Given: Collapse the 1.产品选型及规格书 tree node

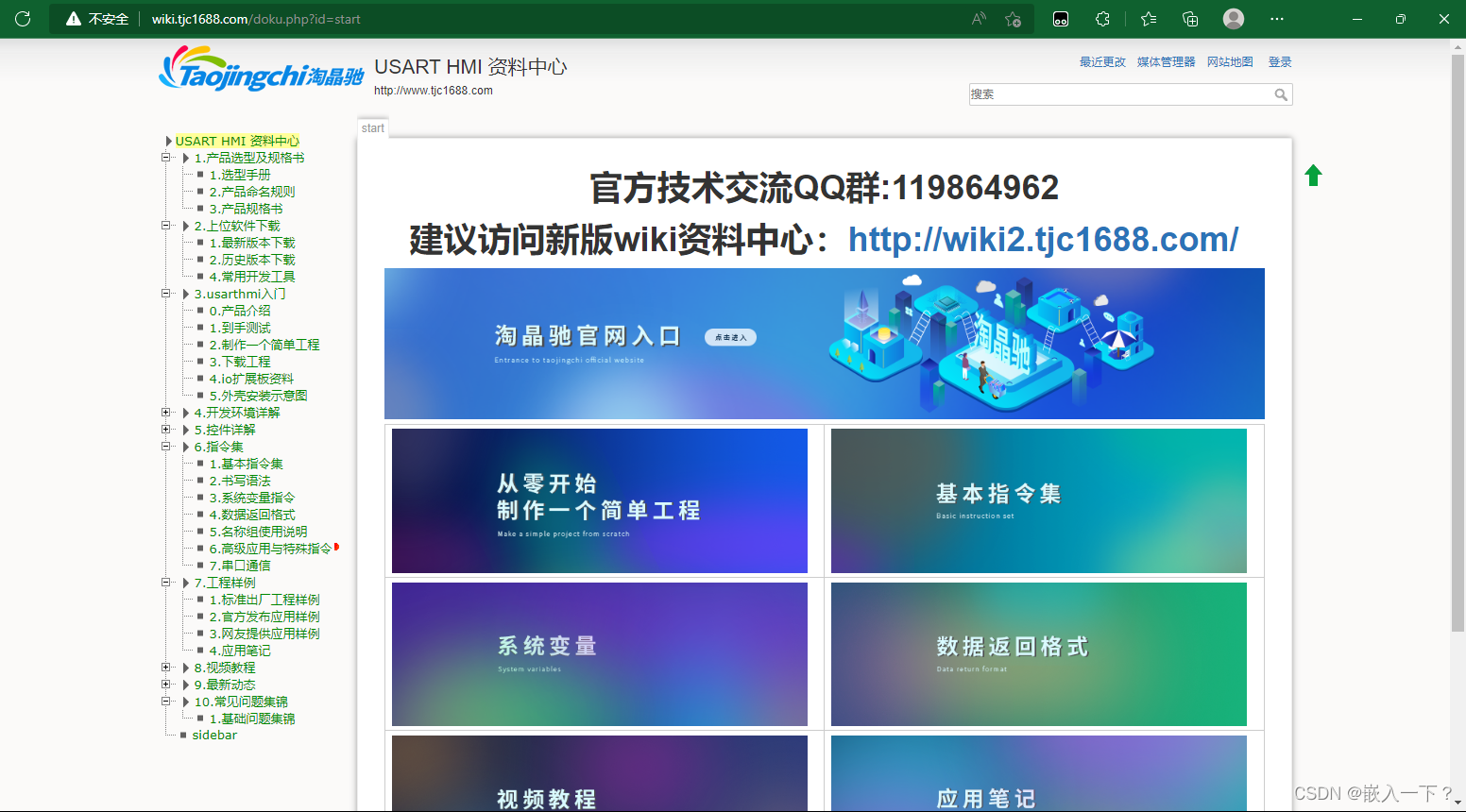Looking at the screenshot, I should [x=165, y=158].
